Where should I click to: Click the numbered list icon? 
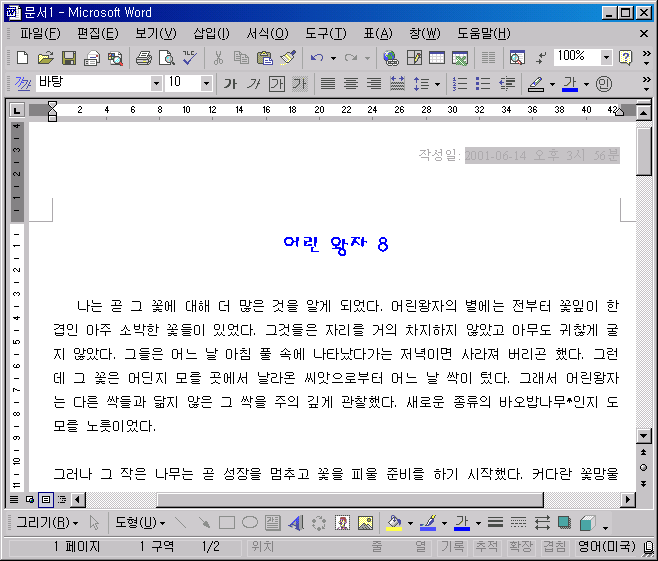[x=461, y=84]
